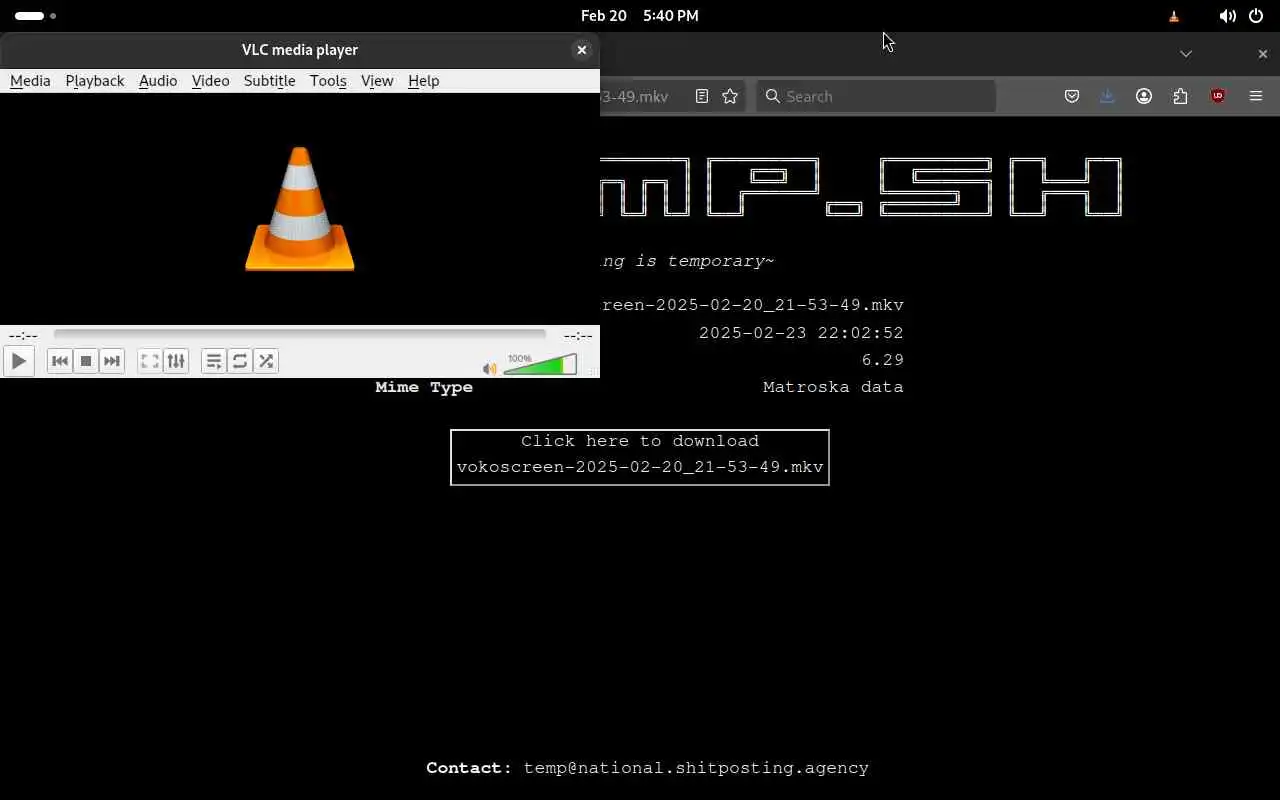Open VLC Playback menu
1280x800 pixels.
95,81
